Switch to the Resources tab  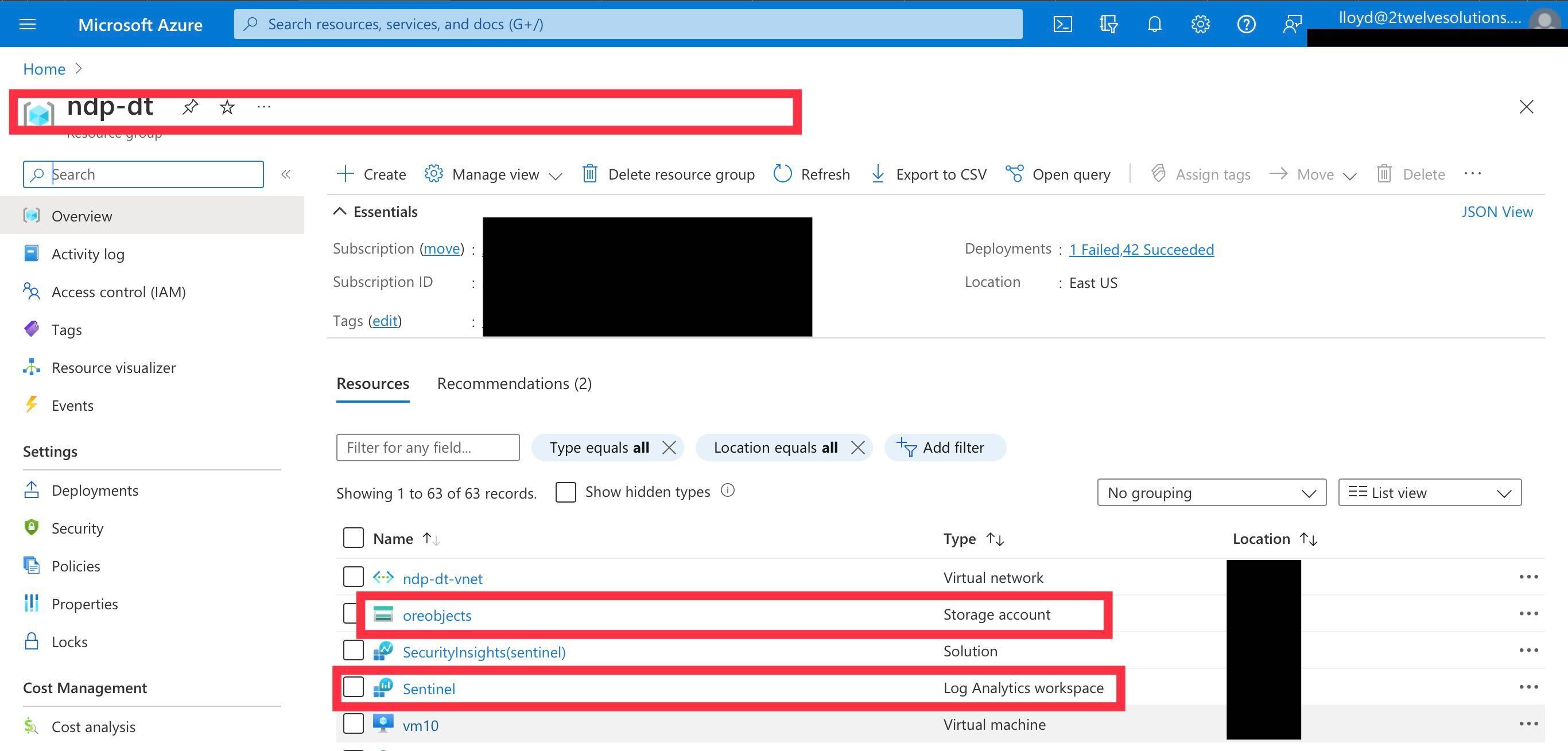(x=372, y=383)
